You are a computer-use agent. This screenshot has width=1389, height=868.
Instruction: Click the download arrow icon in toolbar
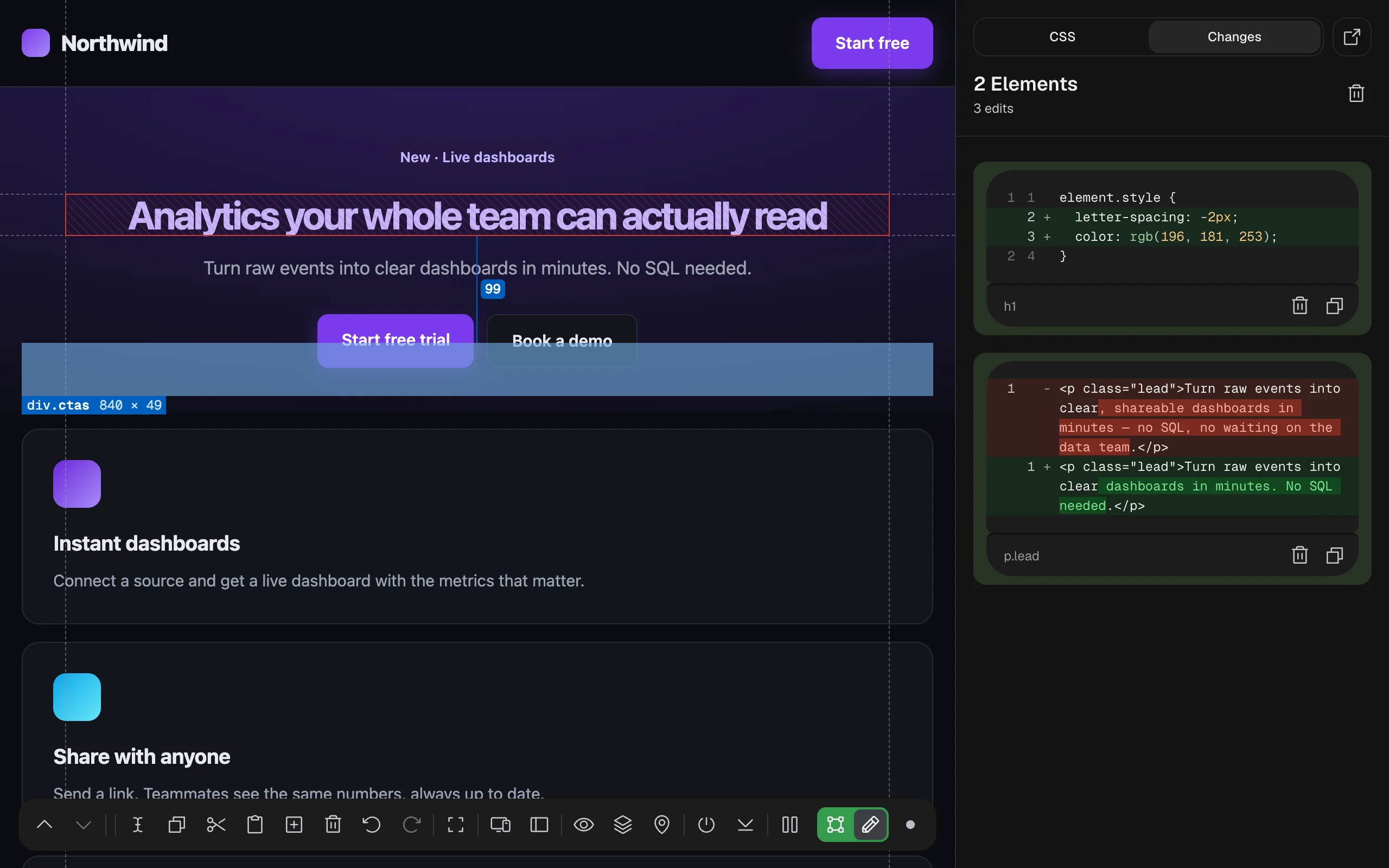(745, 825)
